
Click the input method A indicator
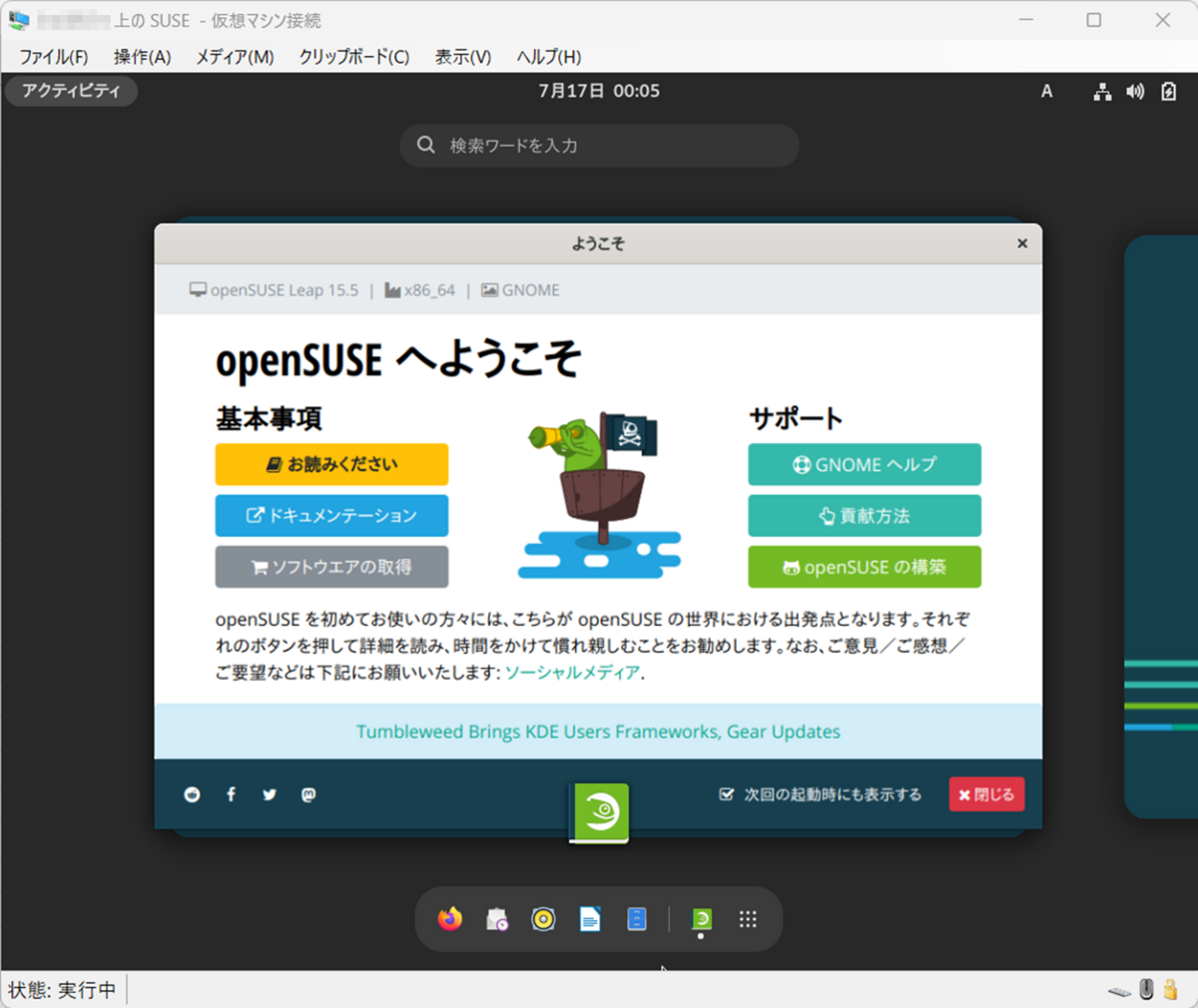click(x=1046, y=92)
